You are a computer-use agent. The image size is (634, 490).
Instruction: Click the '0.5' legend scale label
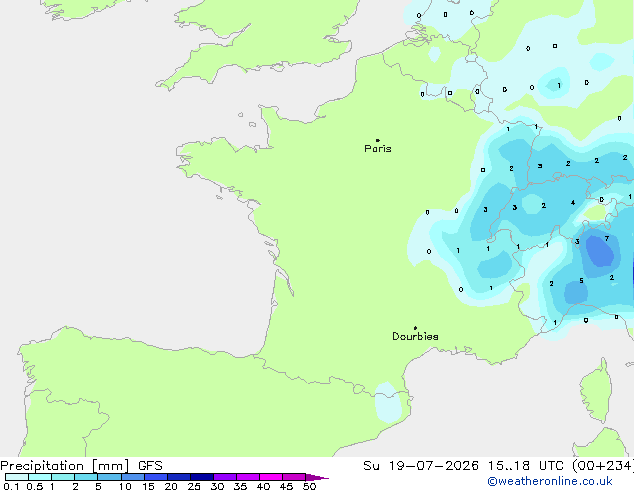click(x=35, y=486)
